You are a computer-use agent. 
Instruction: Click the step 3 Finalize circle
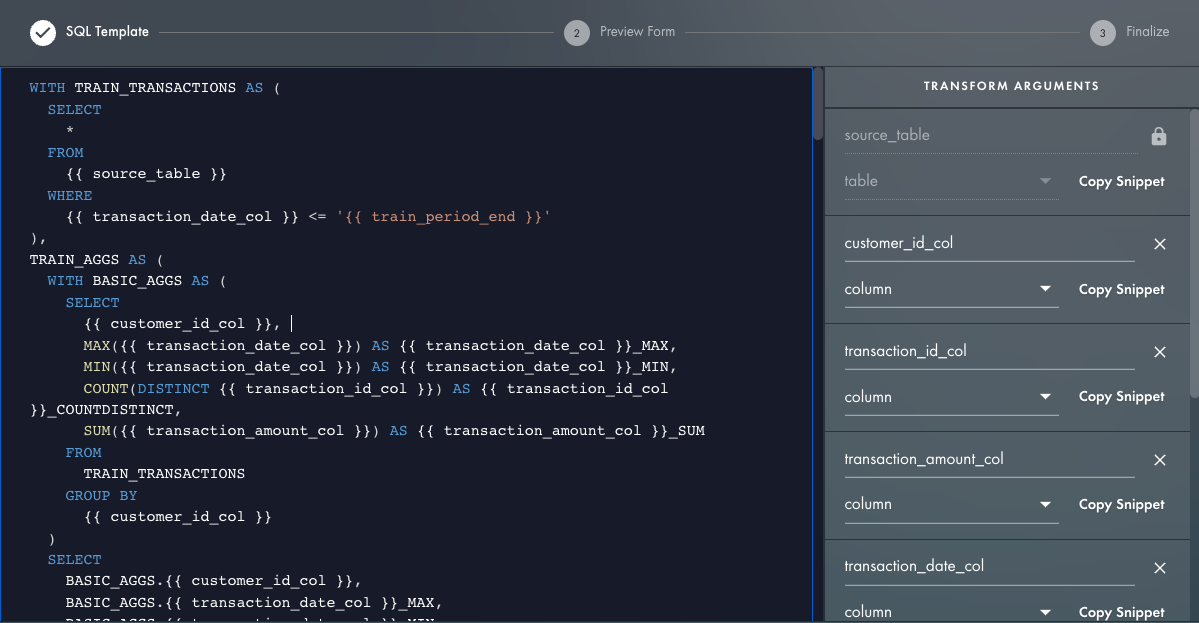(1102, 33)
